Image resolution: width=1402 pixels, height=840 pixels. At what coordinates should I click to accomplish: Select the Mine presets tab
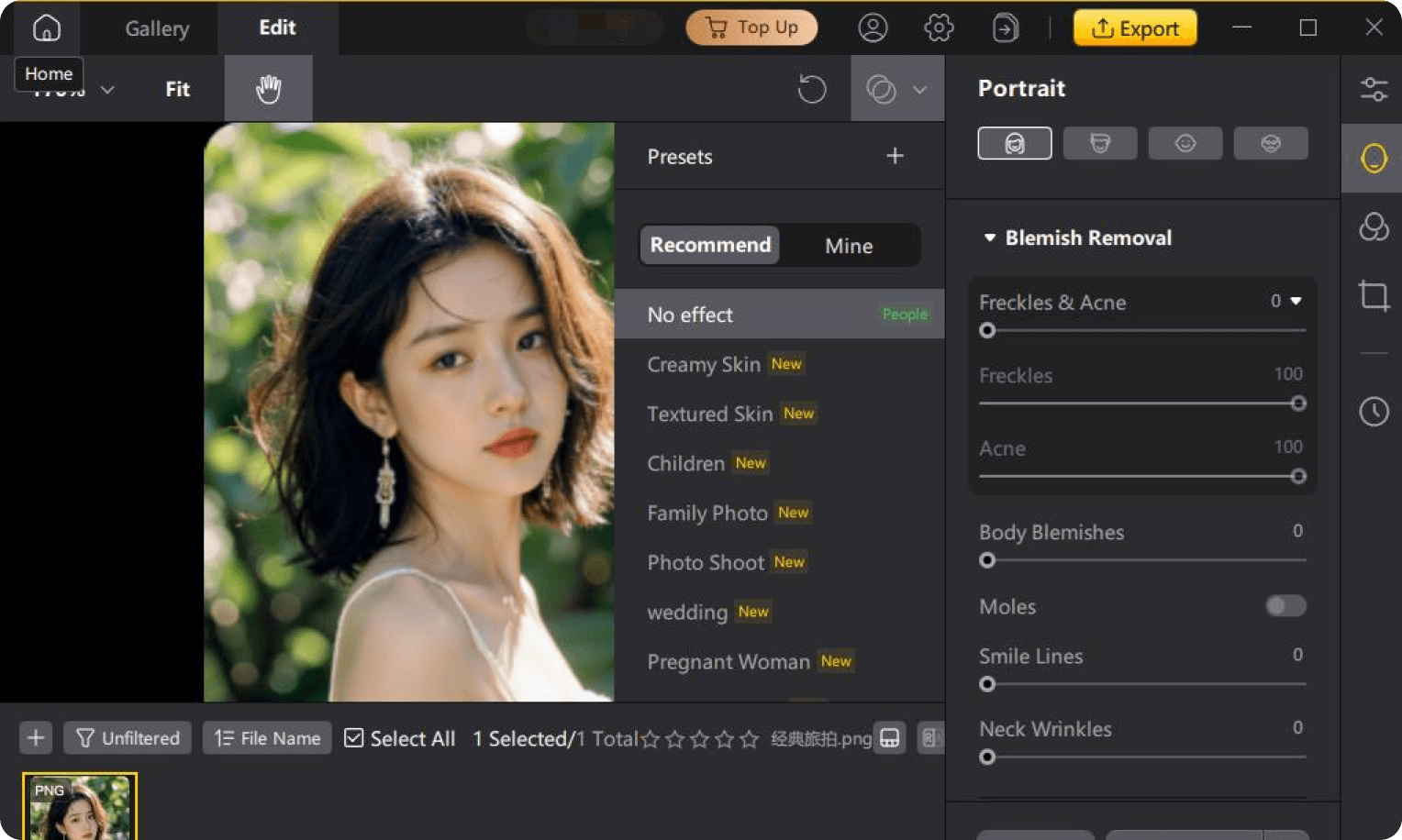pos(848,245)
